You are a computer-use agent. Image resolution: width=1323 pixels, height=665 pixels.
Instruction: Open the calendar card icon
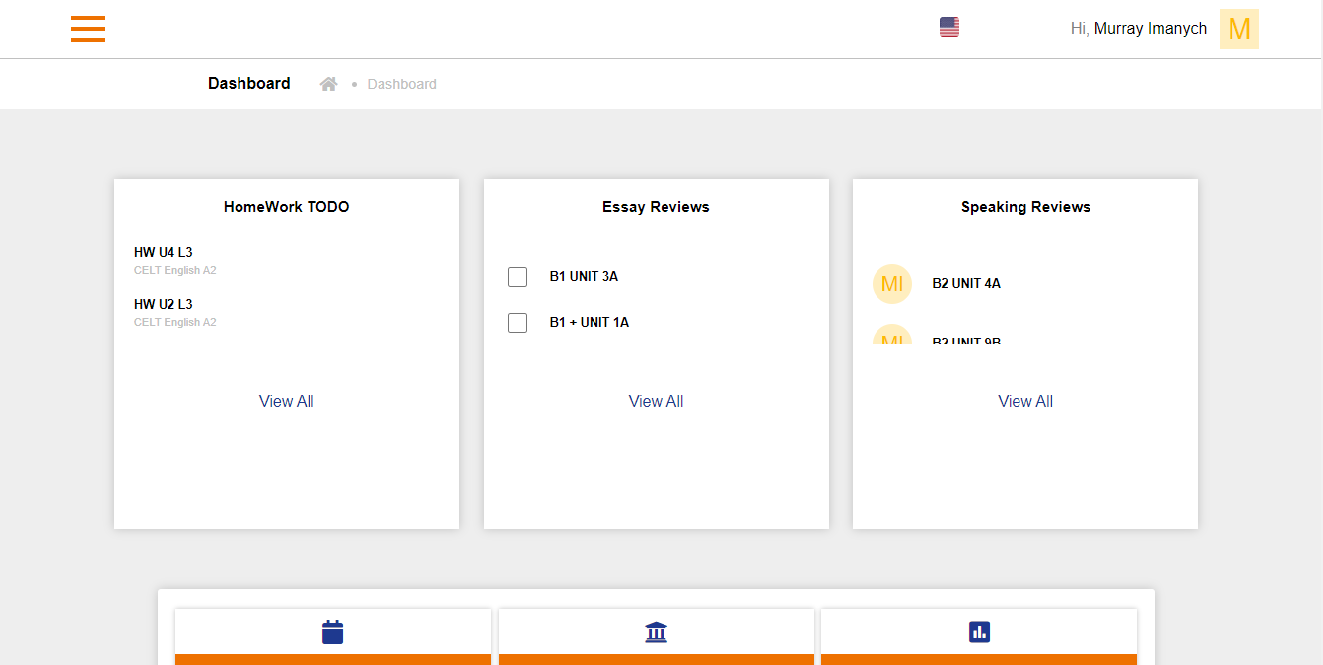click(332, 631)
